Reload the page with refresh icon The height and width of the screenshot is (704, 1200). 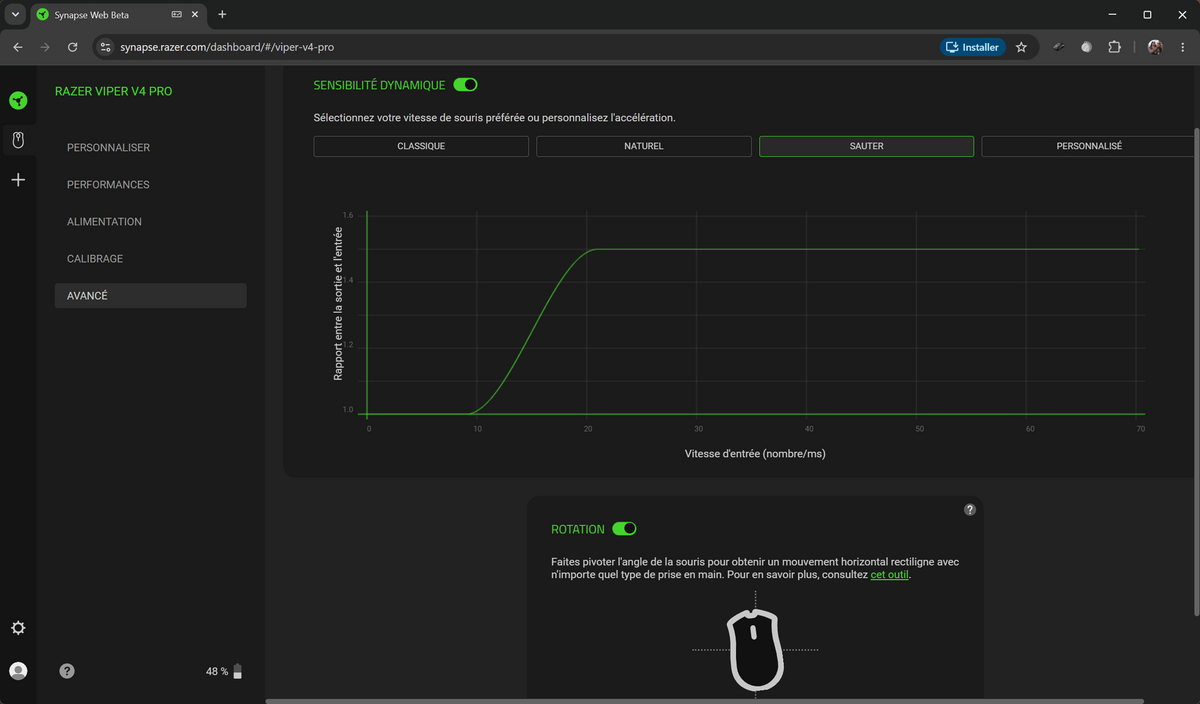point(72,47)
